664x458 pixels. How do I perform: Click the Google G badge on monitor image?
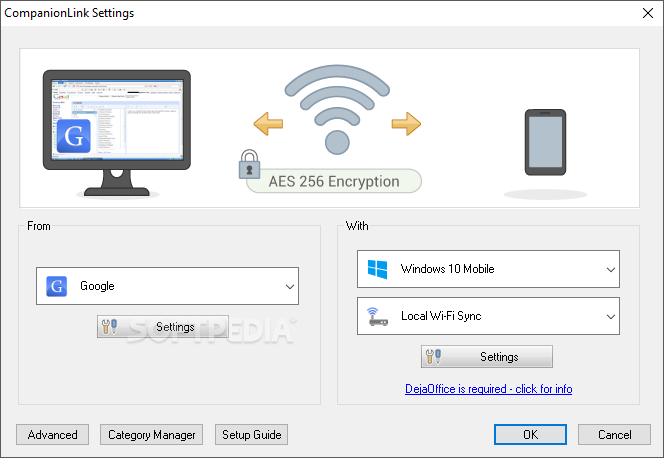pos(74,136)
